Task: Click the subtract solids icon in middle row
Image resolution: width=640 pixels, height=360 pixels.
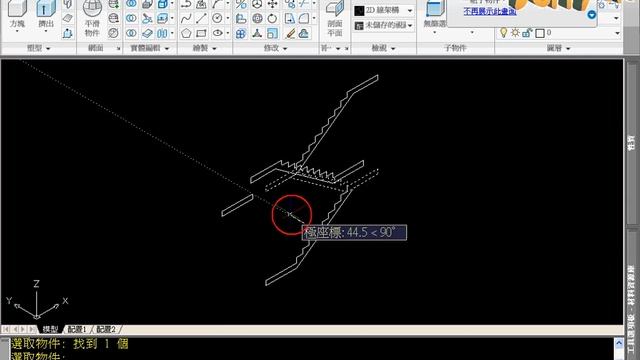Action: point(131,18)
